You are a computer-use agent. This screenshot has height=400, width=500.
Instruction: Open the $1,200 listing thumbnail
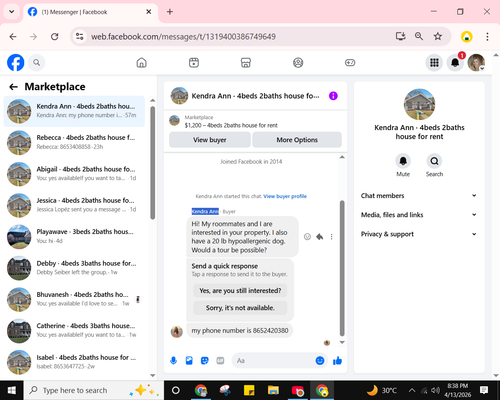pyautogui.click(x=174, y=121)
